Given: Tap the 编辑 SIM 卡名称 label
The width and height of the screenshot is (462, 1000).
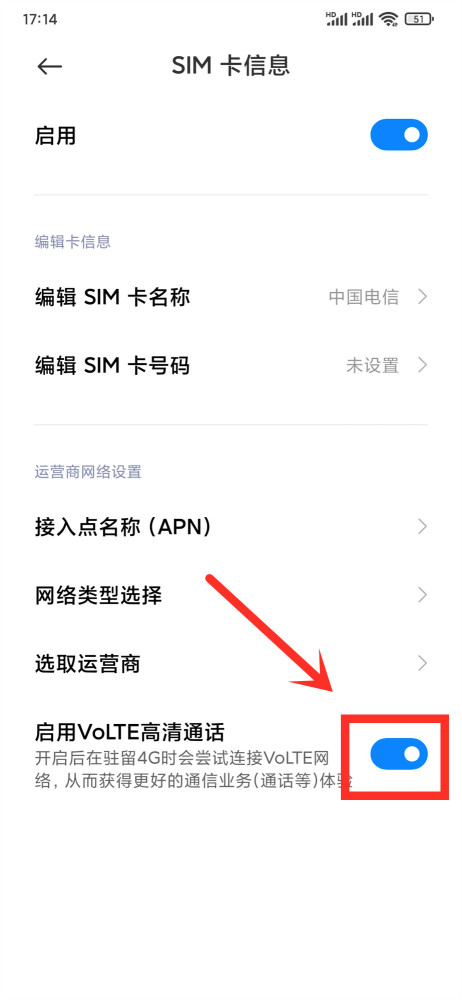Looking at the screenshot, I should pyautogui.click(x=112, y=297).
